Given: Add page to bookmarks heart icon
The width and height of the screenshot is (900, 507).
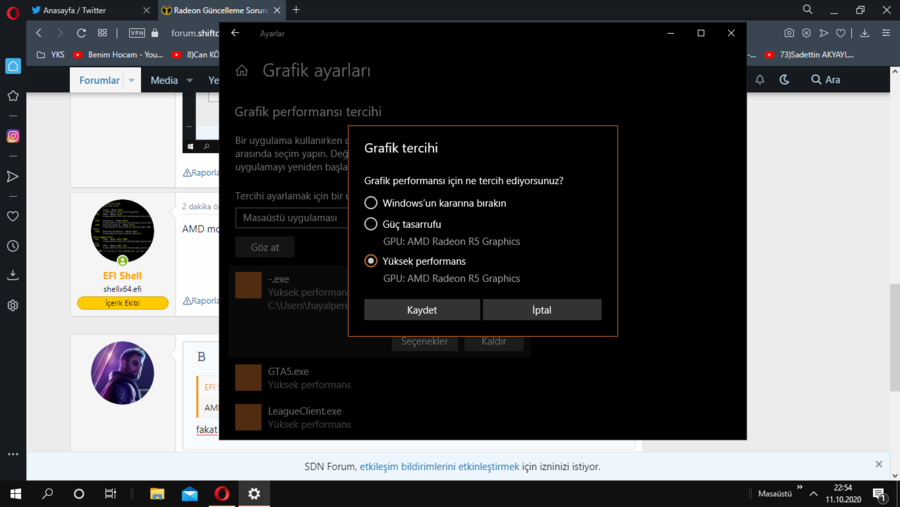Looking at the screenshot, I should coord(840,33).
